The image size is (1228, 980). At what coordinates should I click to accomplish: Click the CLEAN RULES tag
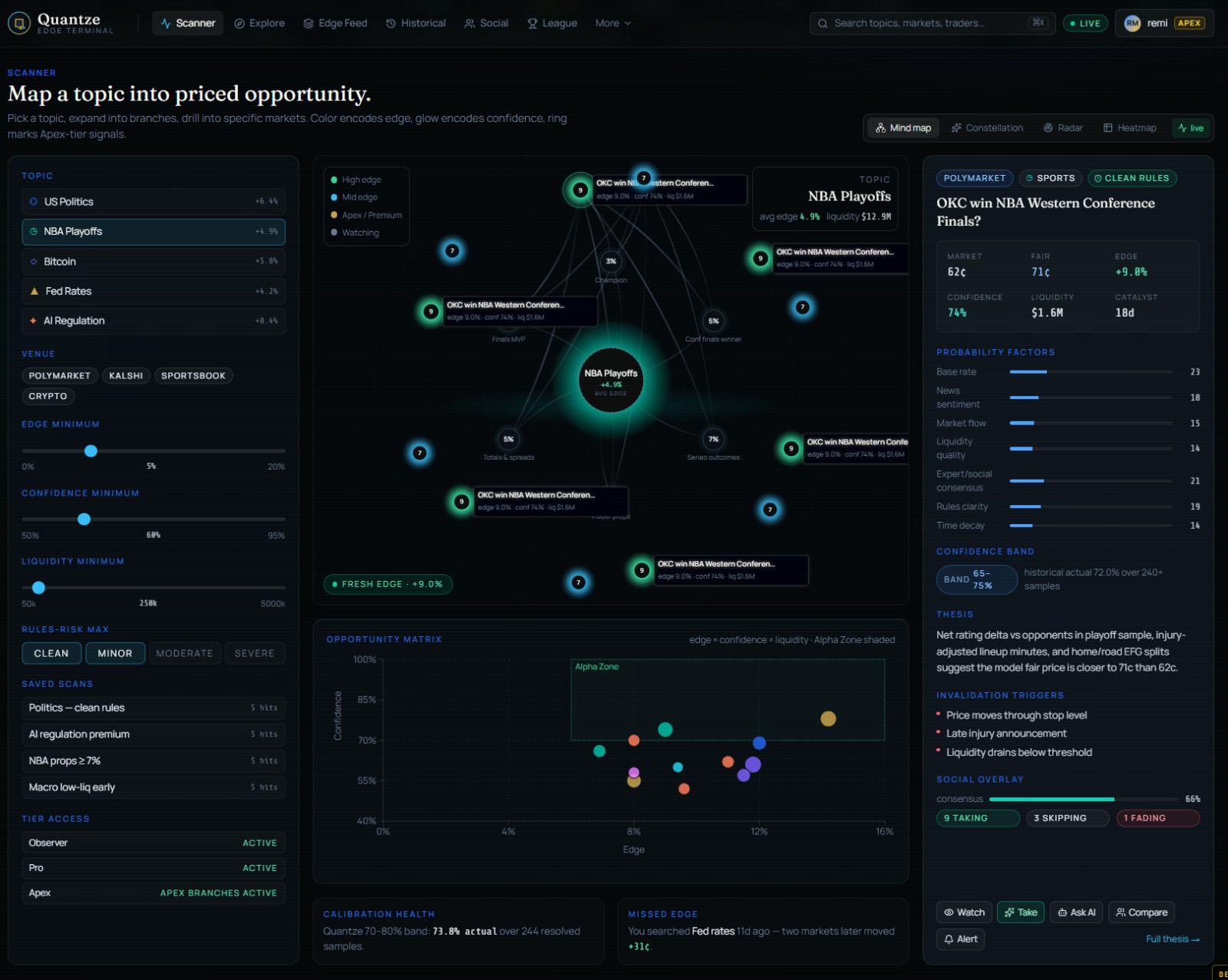pos(1132,179)
